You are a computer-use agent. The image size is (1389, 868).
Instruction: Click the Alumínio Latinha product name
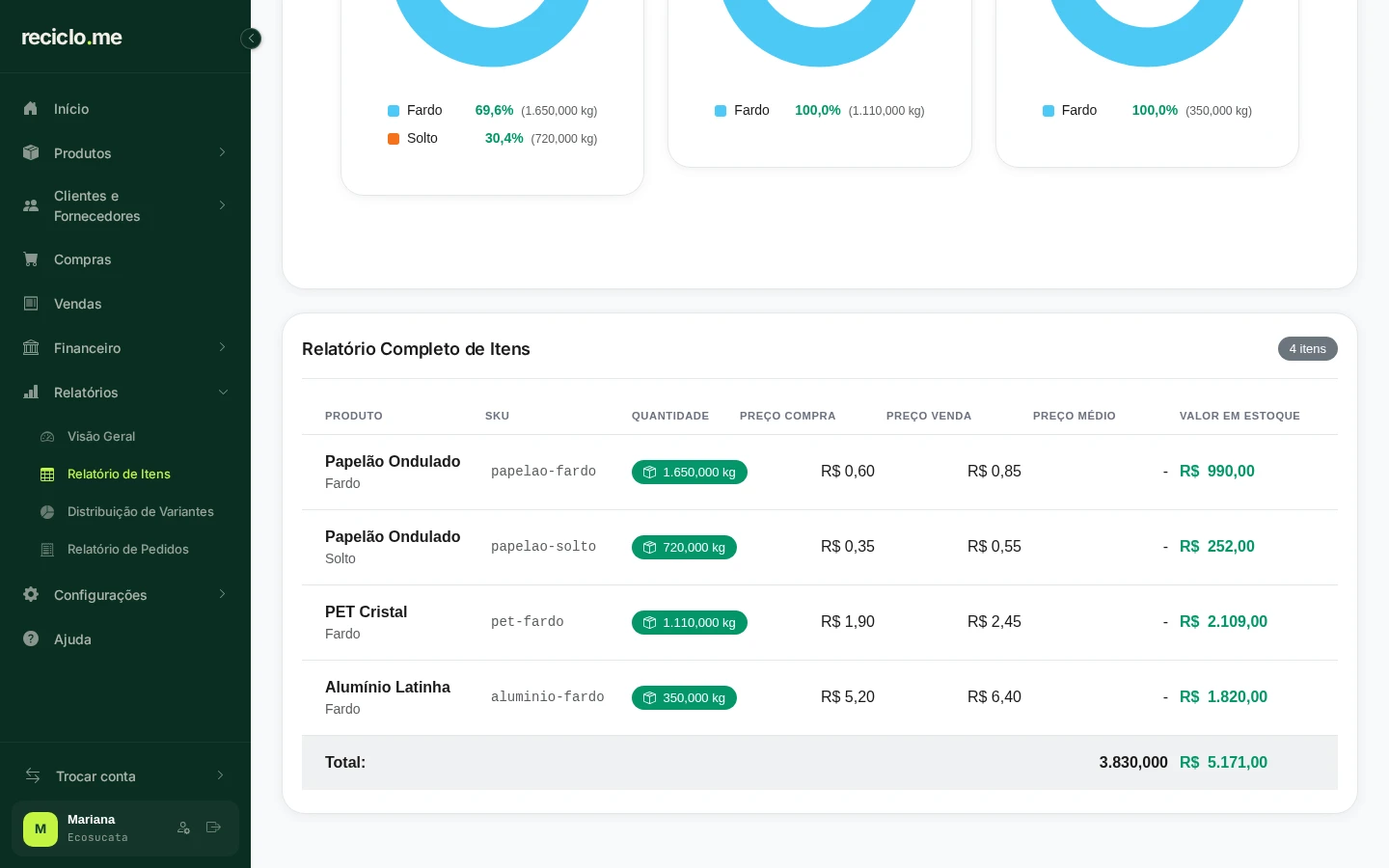(x=388, y=688)
